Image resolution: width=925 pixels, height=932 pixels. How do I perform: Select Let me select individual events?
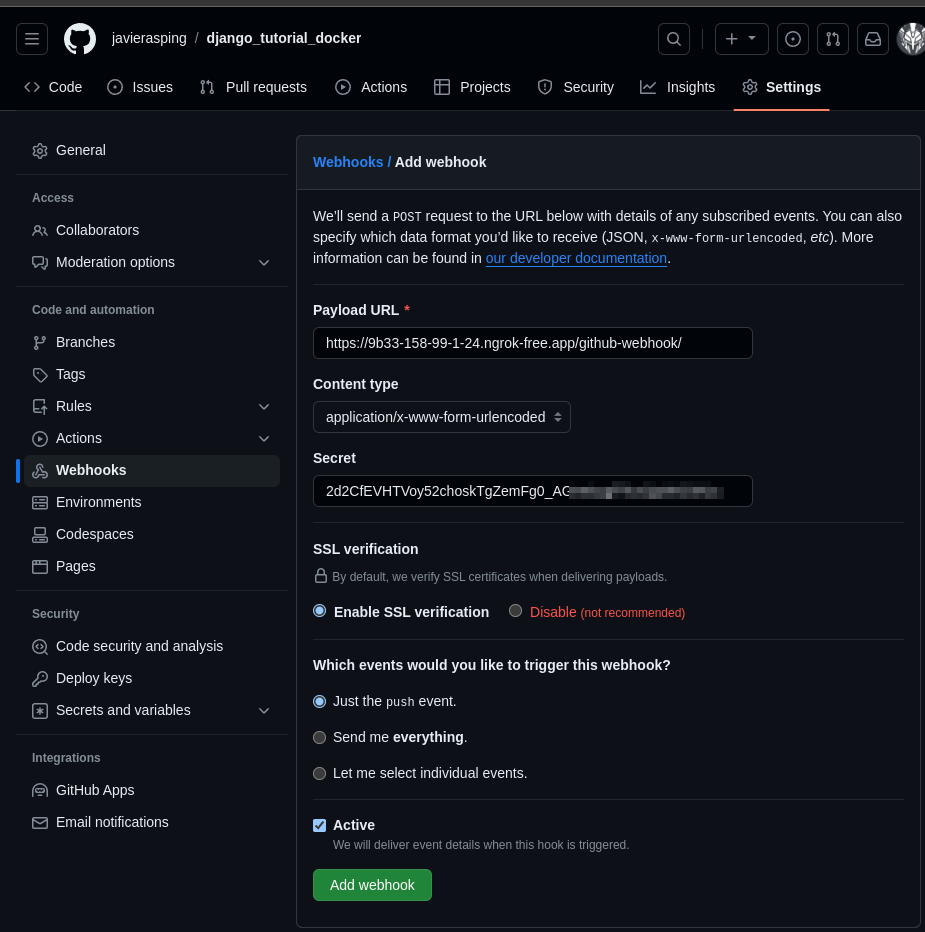point(320,774)
